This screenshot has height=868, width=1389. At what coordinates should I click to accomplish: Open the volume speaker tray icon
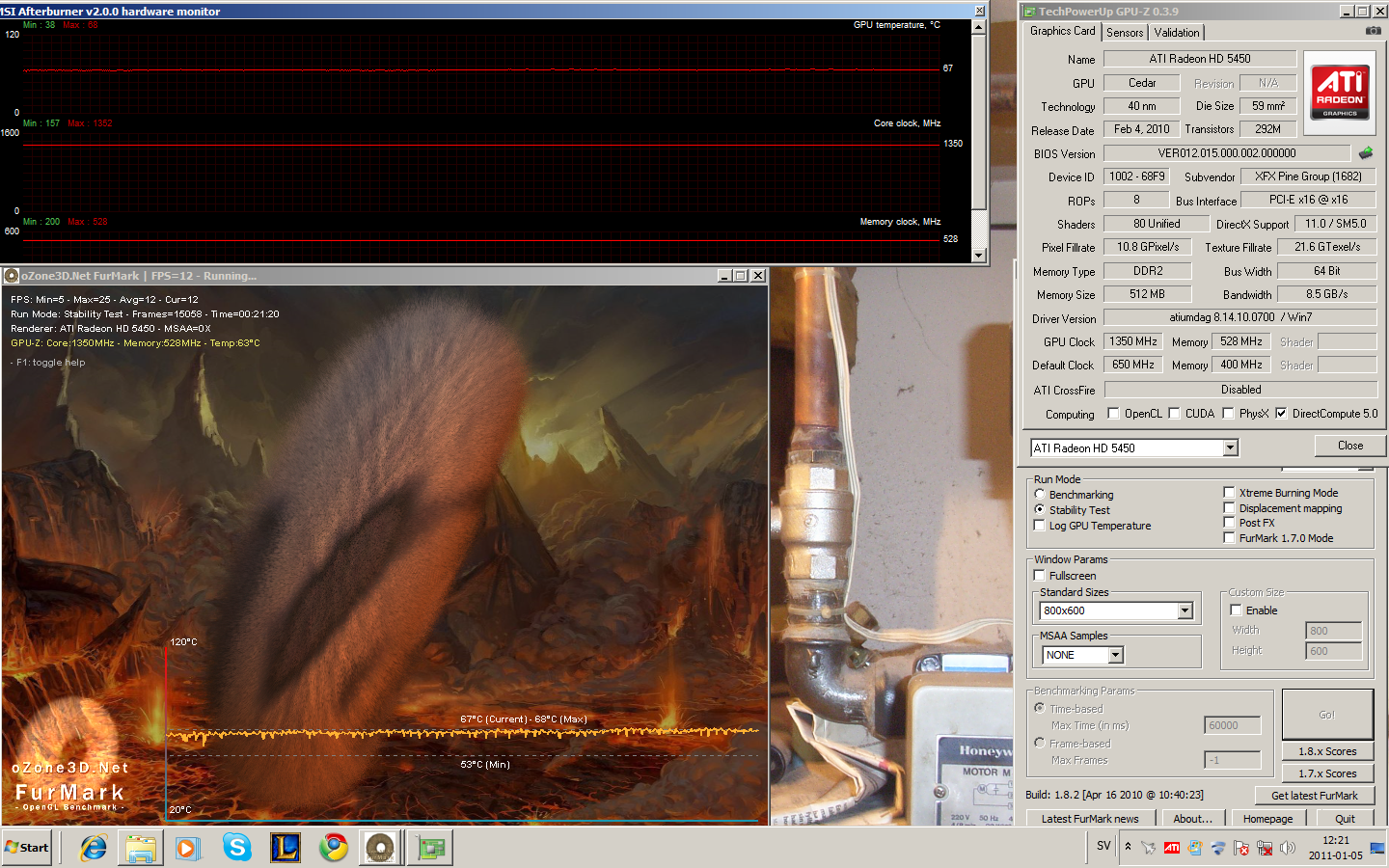(x=1287, y=848)
